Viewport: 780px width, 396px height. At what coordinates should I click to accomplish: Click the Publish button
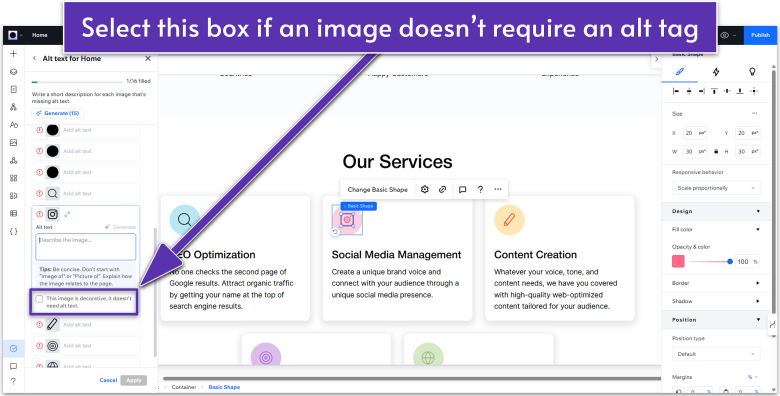pos(760,35)
